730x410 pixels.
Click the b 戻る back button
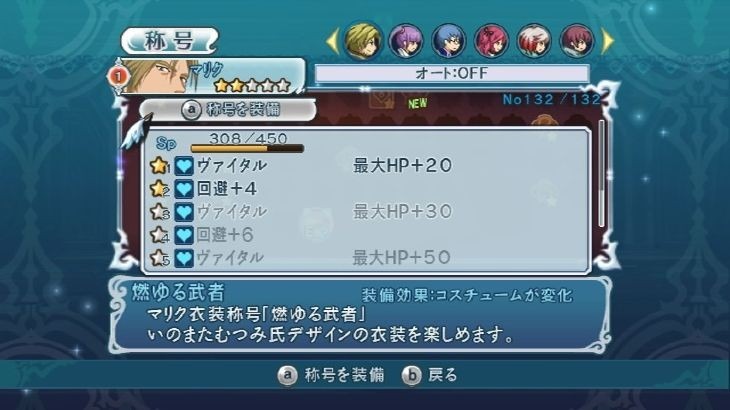(430, 375)
